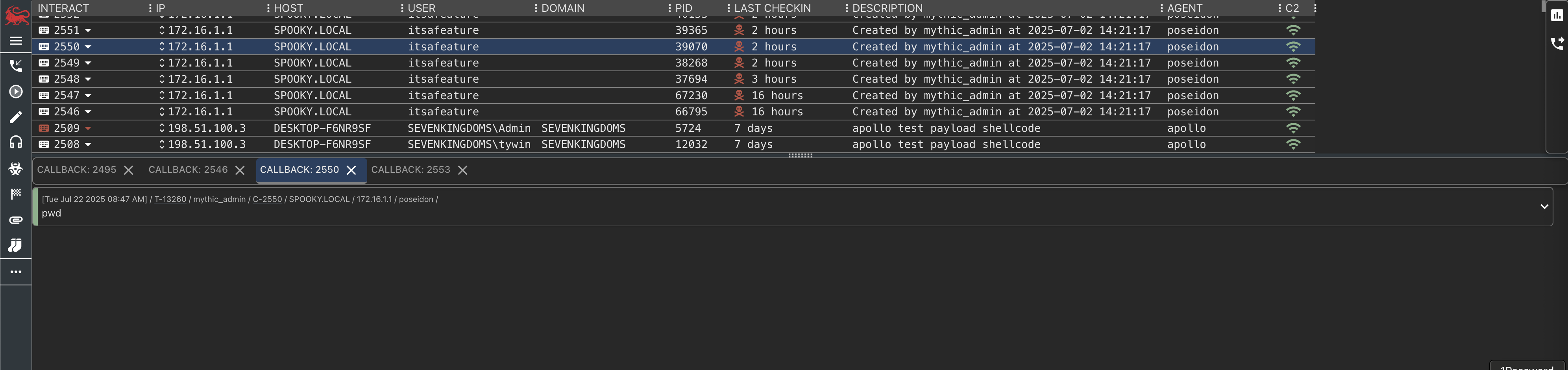Click the forwarded call icon at right

(1557, 43)
